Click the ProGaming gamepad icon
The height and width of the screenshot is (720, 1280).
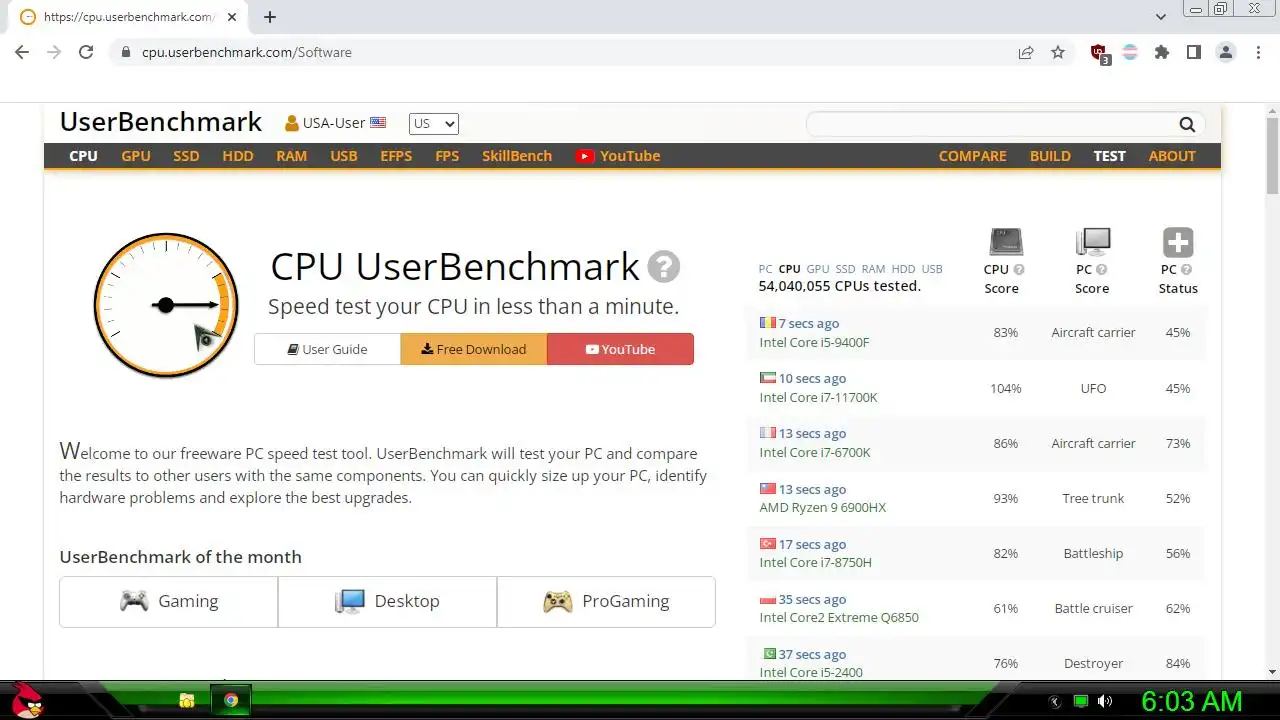point(557,601)
